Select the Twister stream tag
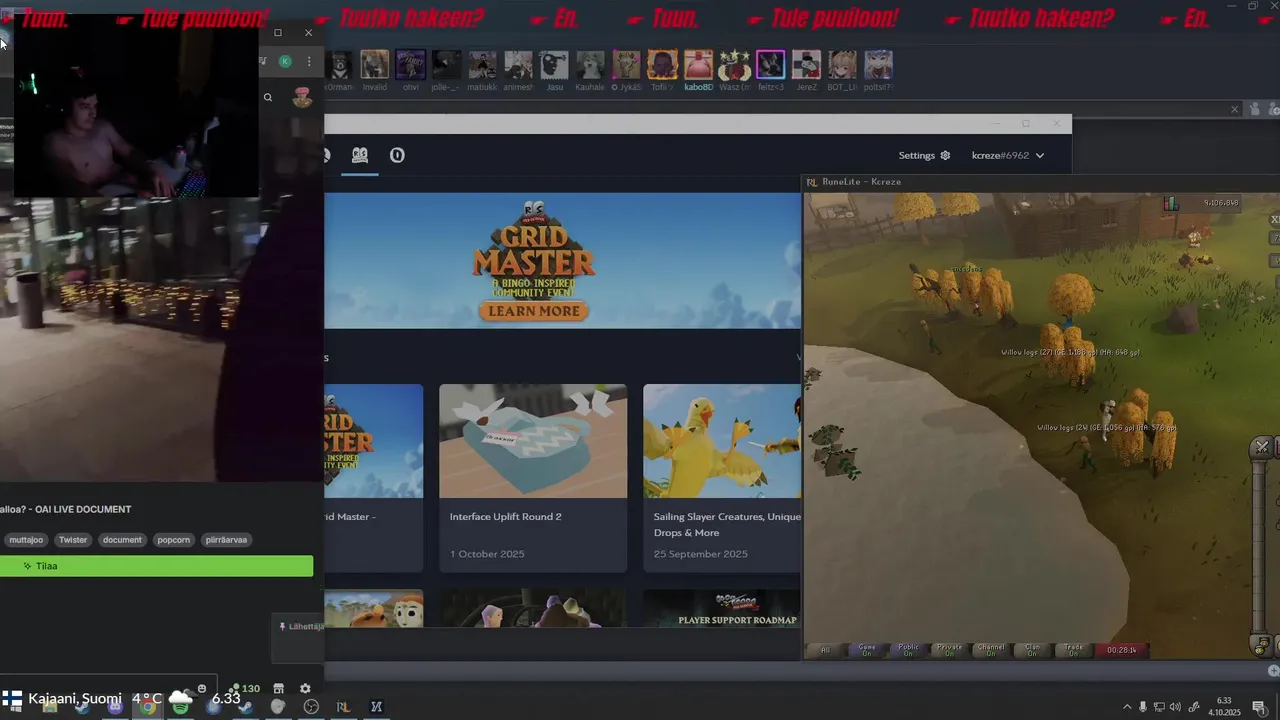This screenshot has height=720, width=1280. pyautogui.click(x=73, y=540)
